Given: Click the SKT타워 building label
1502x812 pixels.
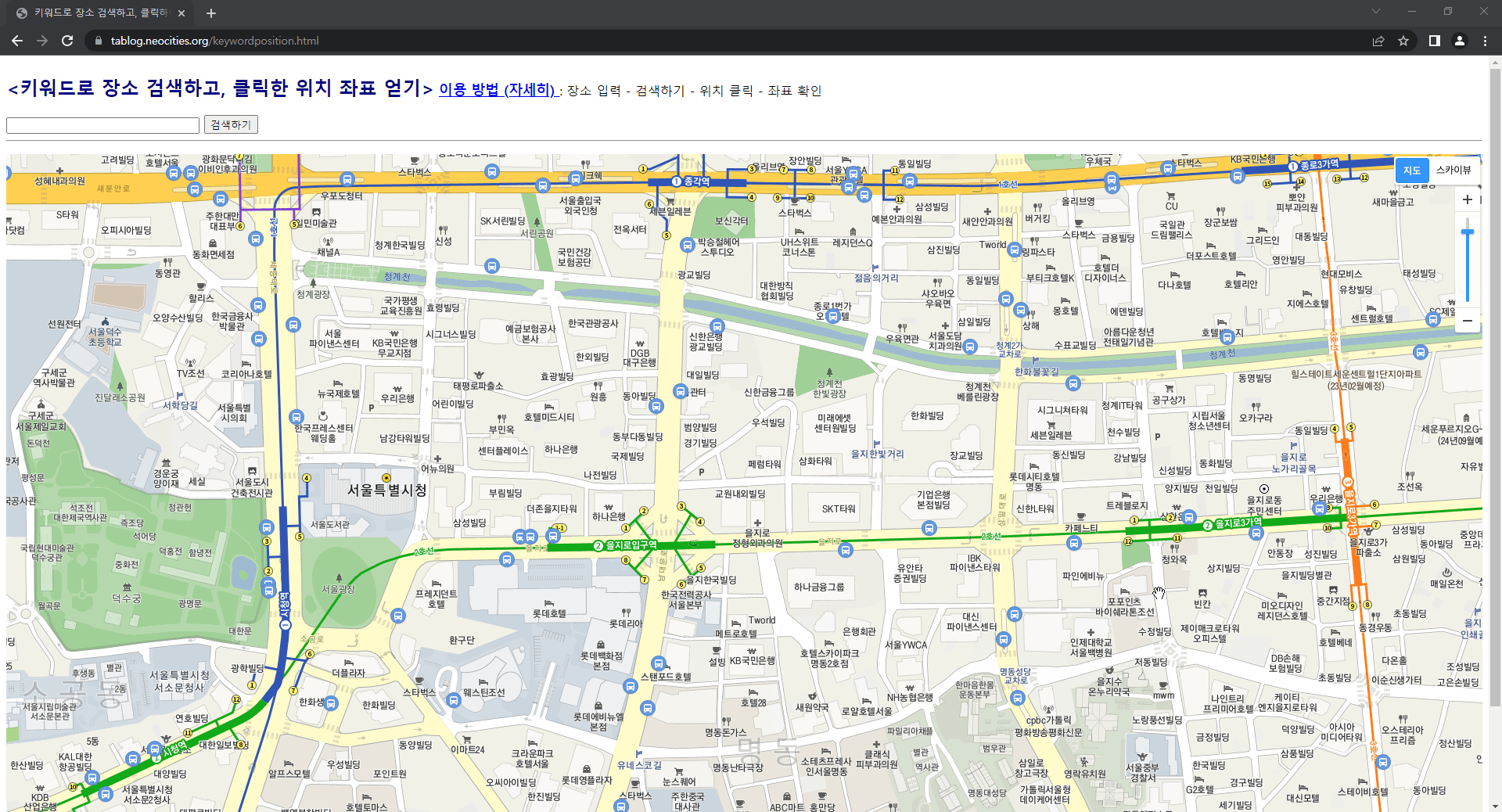Looking at the screenshot, I should click(x=839, y=508).
